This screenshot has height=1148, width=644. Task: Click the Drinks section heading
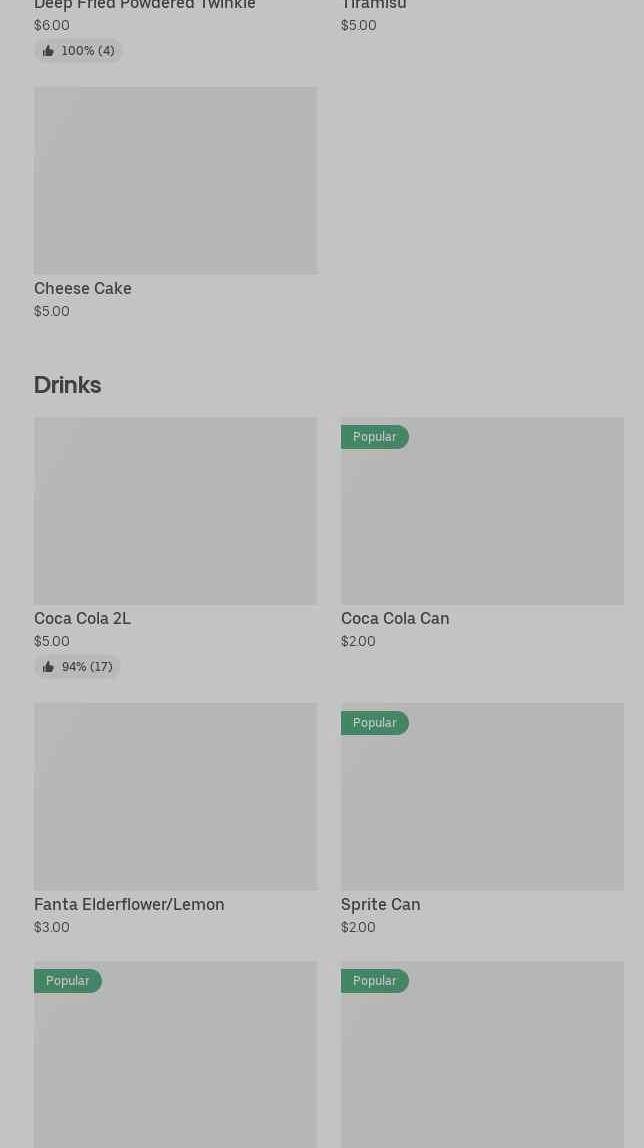67,384
